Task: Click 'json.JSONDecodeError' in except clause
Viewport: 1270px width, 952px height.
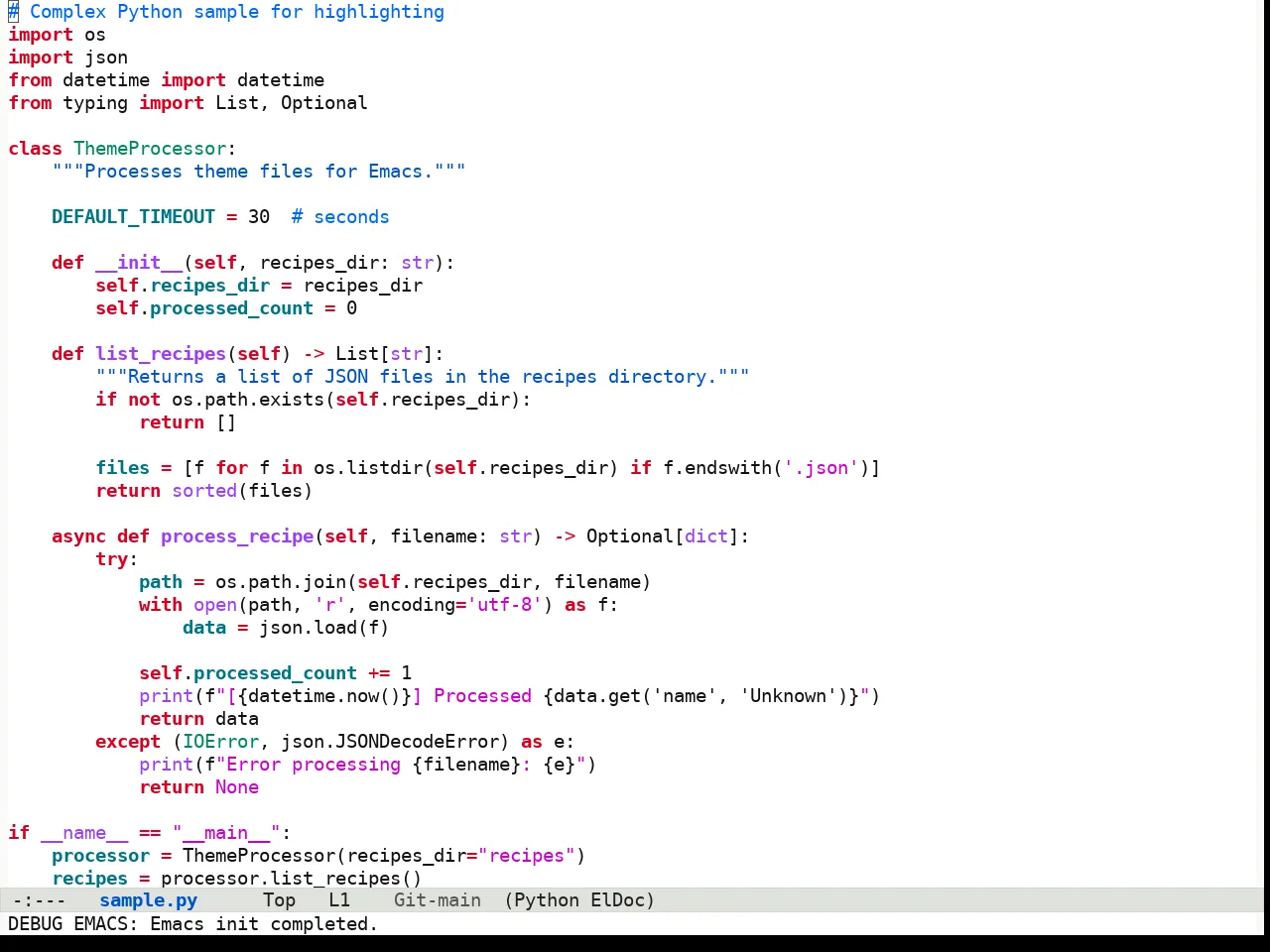Action: [x=389, y=742]
